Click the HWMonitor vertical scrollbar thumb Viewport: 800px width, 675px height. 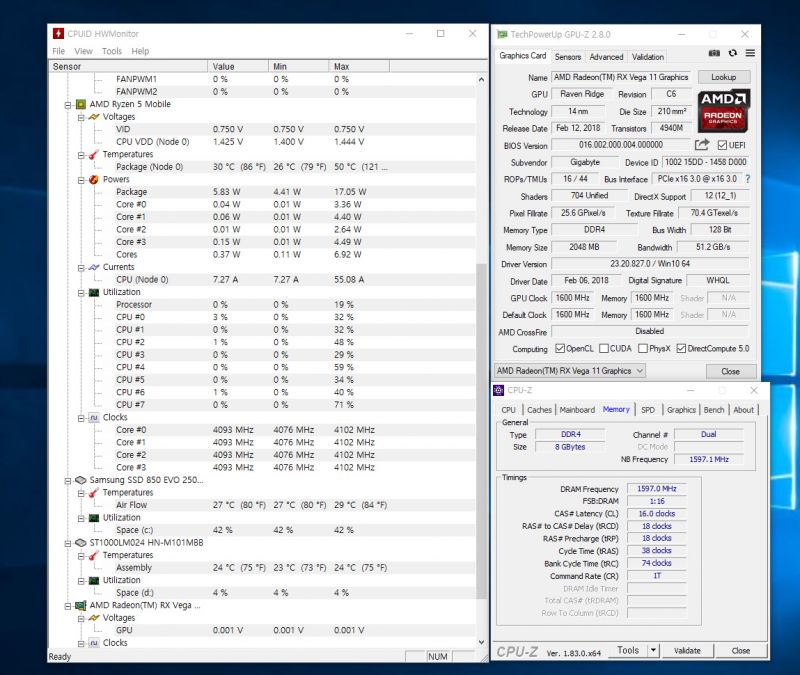click(481, 431)
